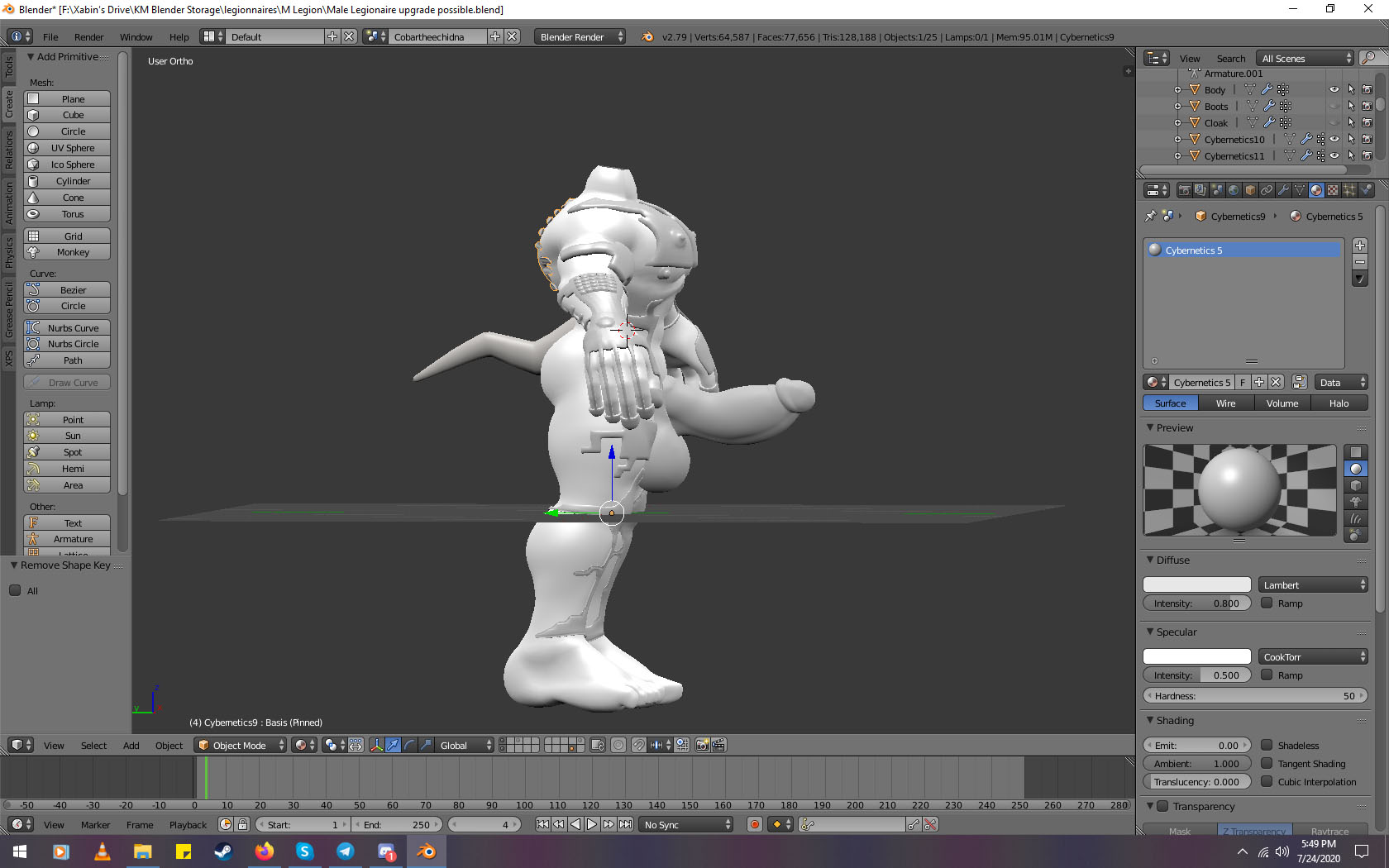This screenshot has width=1389, height=868.
Task: Enable the Shadeless checkbox
Action: click(x=1267, y=745)
